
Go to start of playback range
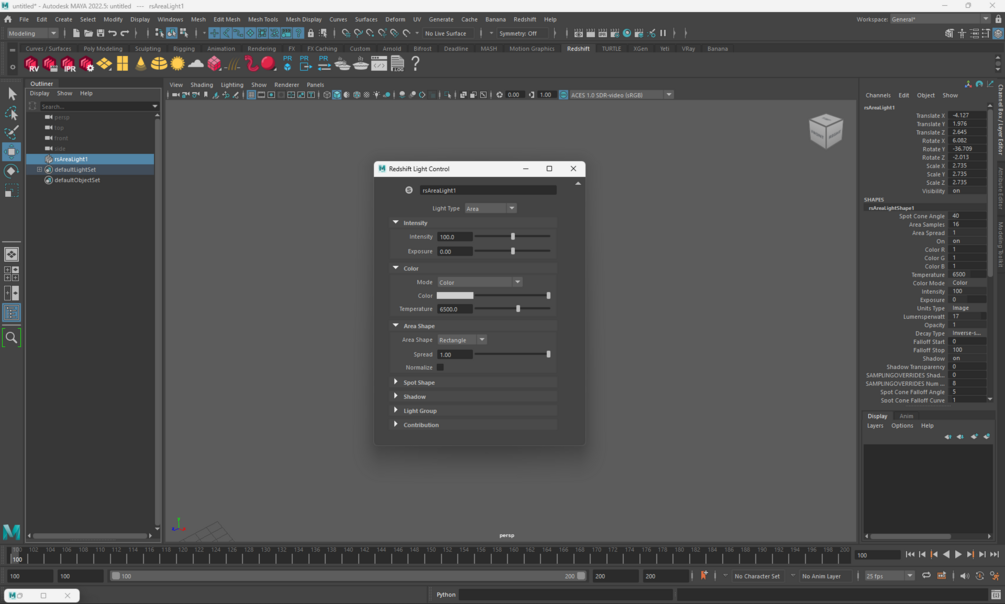[910, 555]
